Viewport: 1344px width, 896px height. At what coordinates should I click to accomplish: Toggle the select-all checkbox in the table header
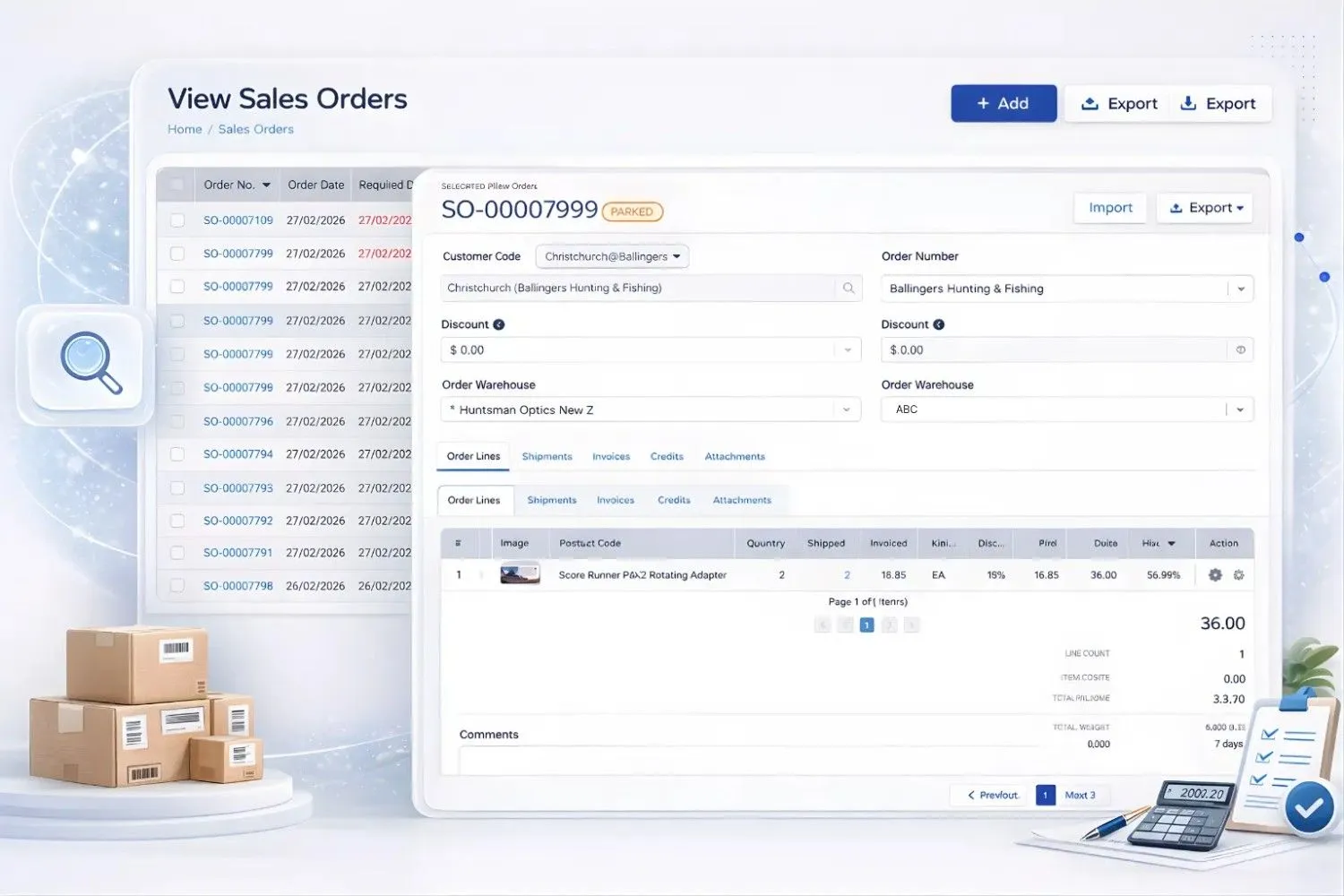(175, 184)
